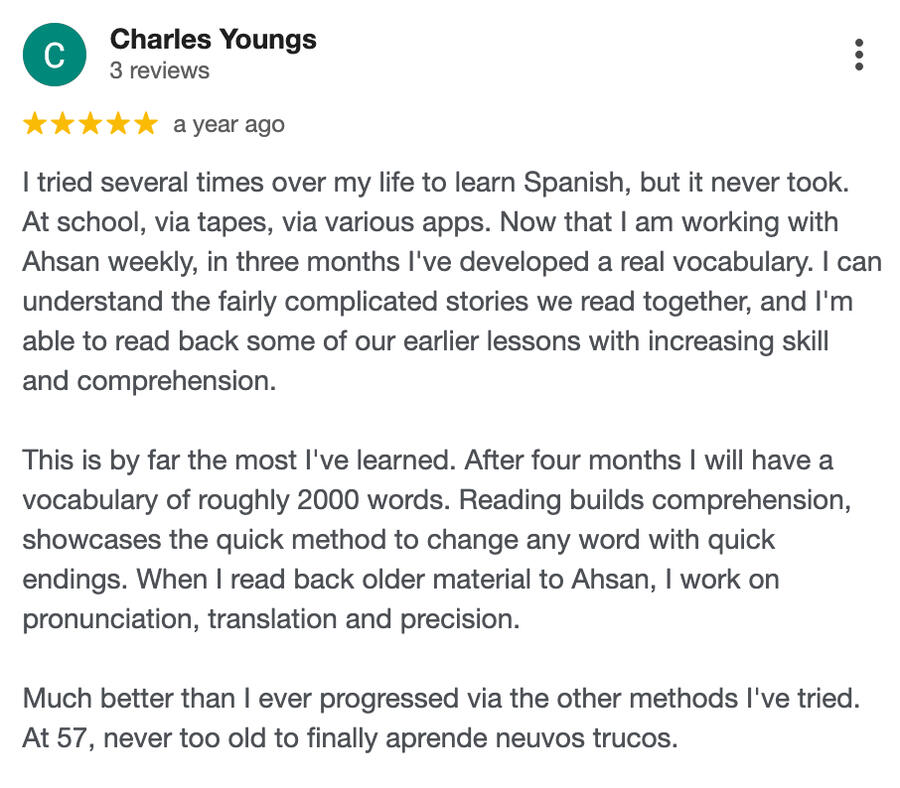Viewport: 900px width, 788px height.
Task: Click the "3 reviews" count text
Action: tap(160, 71)
